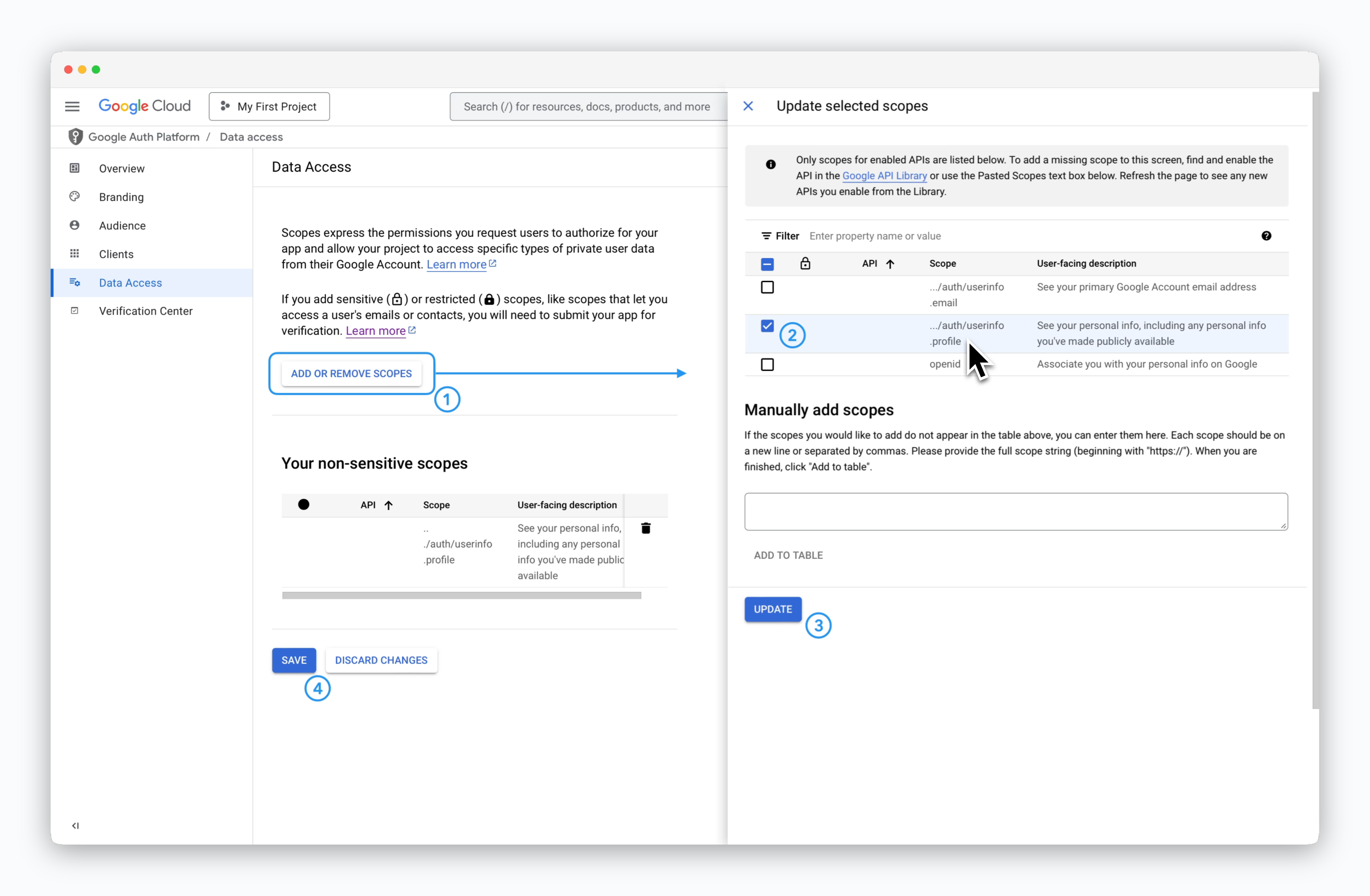Click the macOS yellow minimize button
This screenshot has width=1370, height=896.
pos(82,69)
